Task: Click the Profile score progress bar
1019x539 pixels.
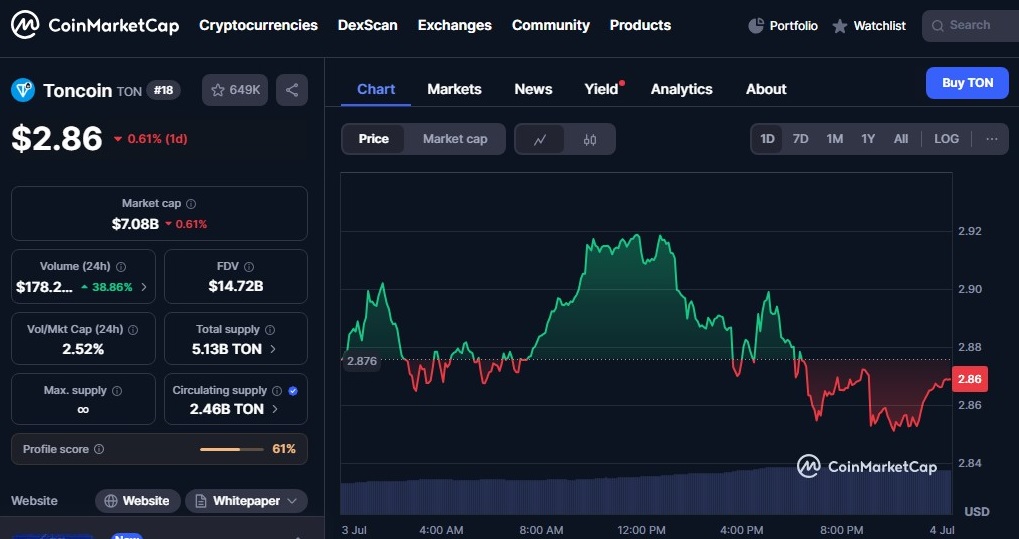Action: [x=231, y=449]
